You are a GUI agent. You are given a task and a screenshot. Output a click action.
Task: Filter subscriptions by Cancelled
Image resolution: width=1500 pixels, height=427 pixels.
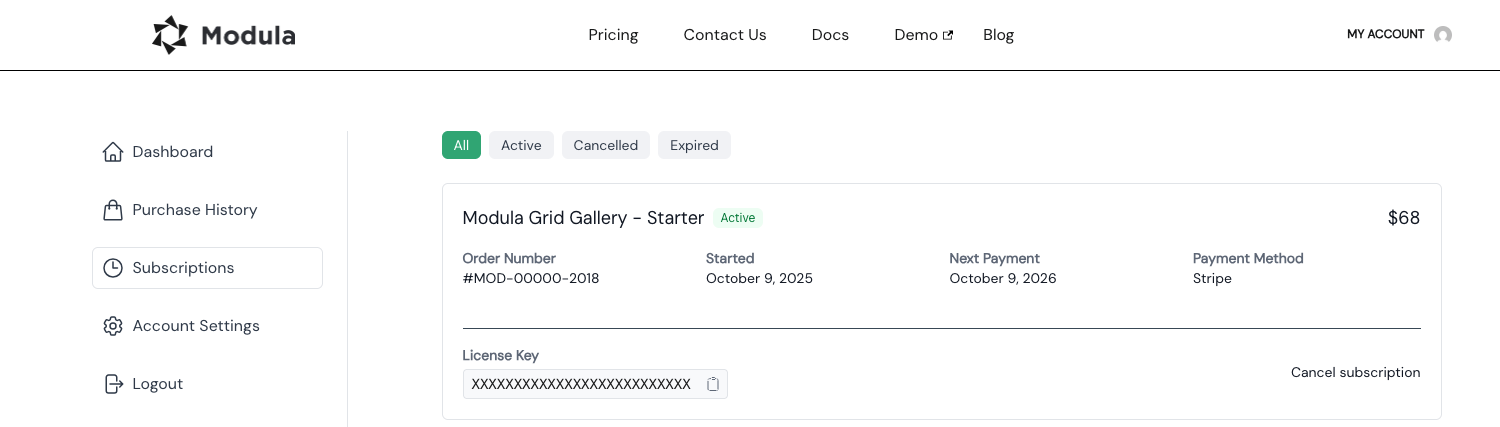[605, 145]
